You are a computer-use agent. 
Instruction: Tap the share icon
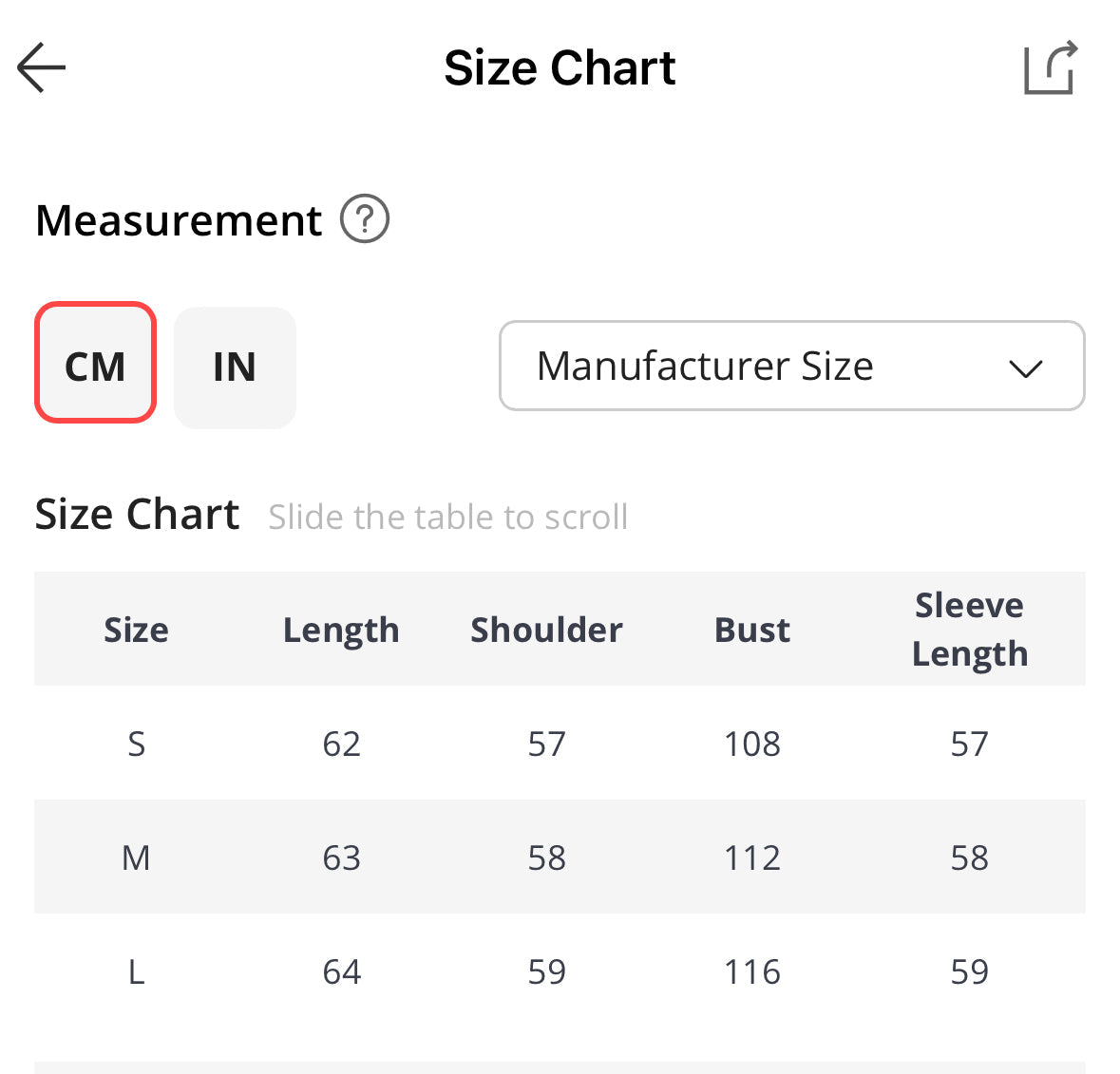click(x=1051, y=67)
